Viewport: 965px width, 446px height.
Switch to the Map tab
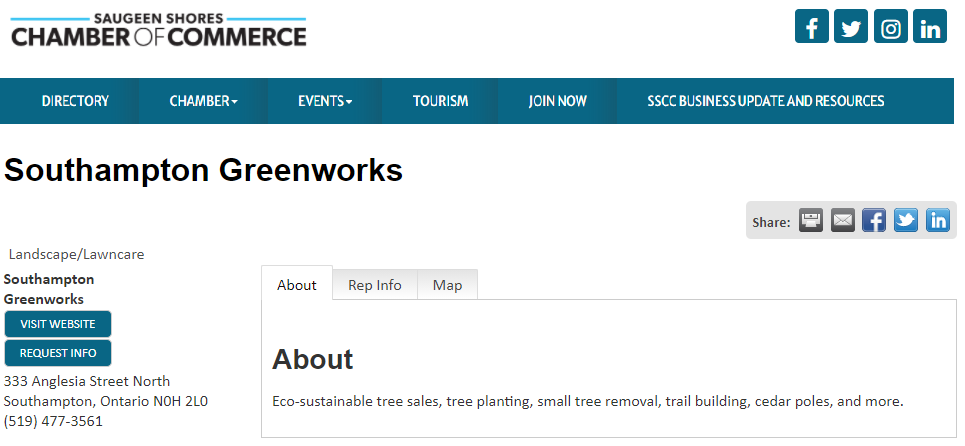[447, 285]
